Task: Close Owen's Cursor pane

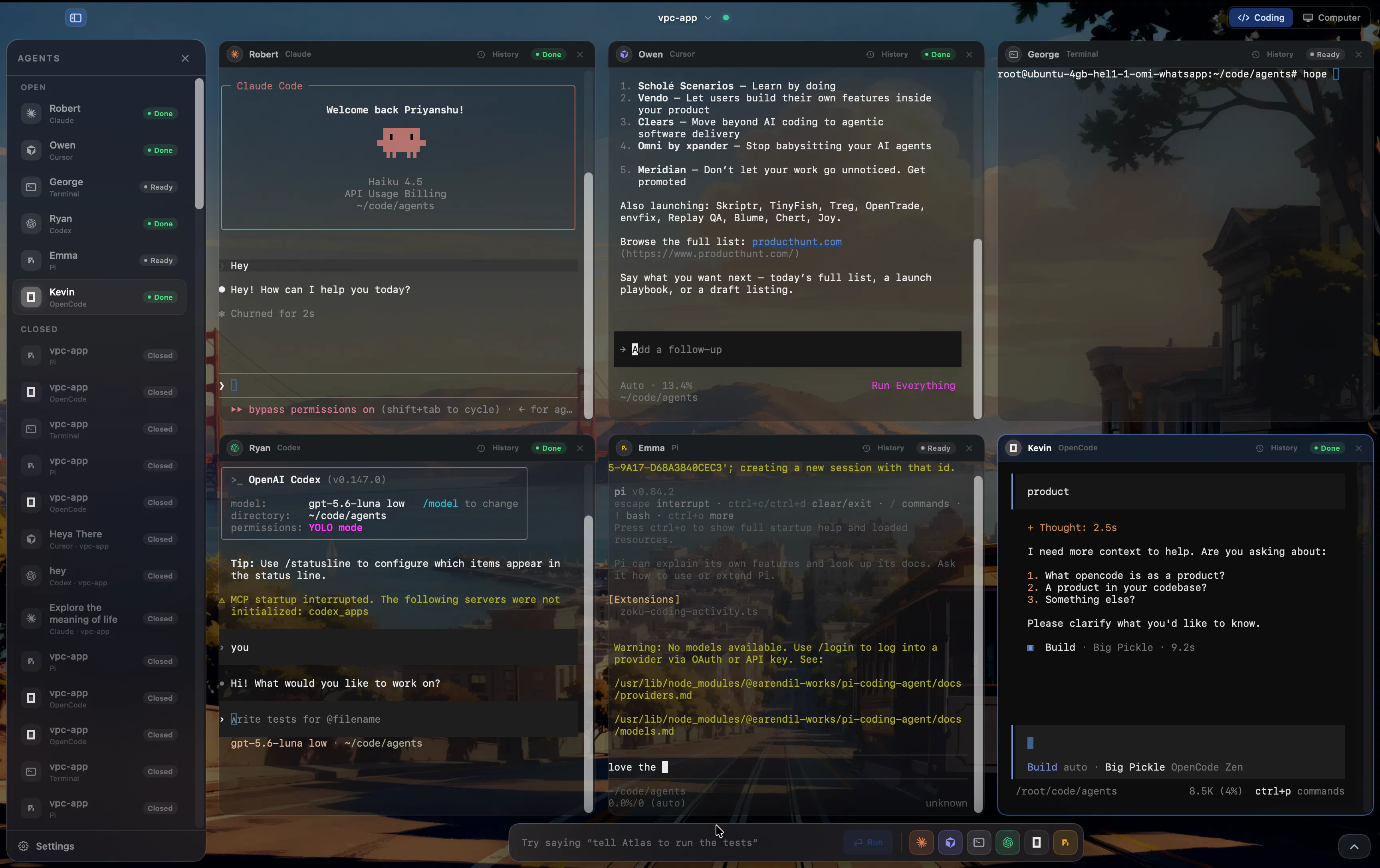Action: (969, 54)
